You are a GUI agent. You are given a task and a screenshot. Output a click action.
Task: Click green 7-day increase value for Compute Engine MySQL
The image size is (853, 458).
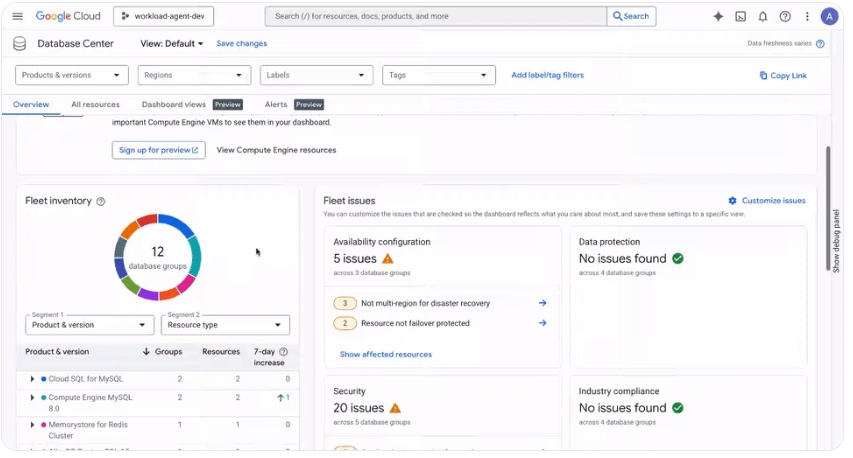click(x=283, y=398)
